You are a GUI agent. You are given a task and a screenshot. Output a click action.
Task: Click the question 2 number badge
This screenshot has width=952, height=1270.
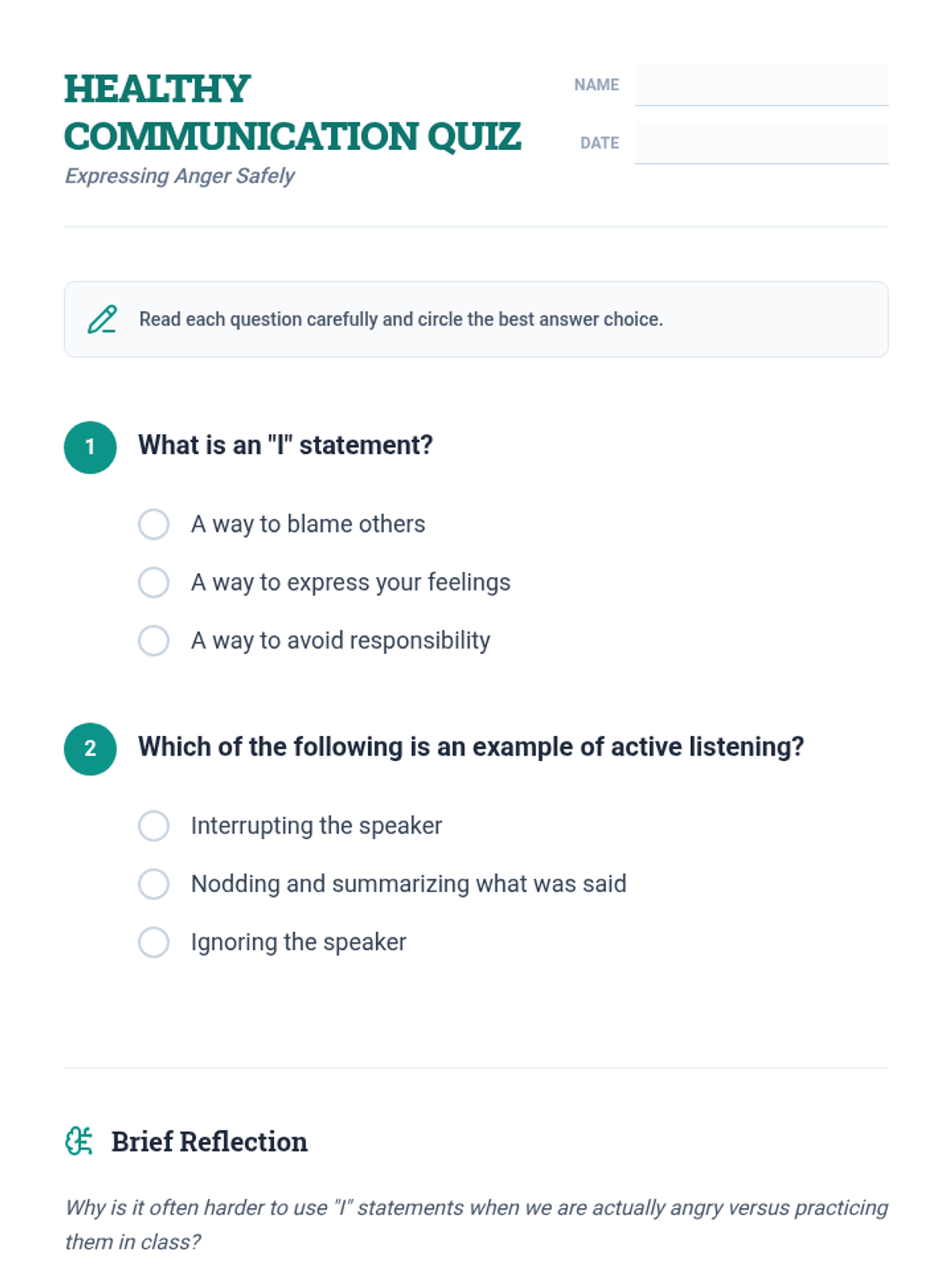[90, 749]
